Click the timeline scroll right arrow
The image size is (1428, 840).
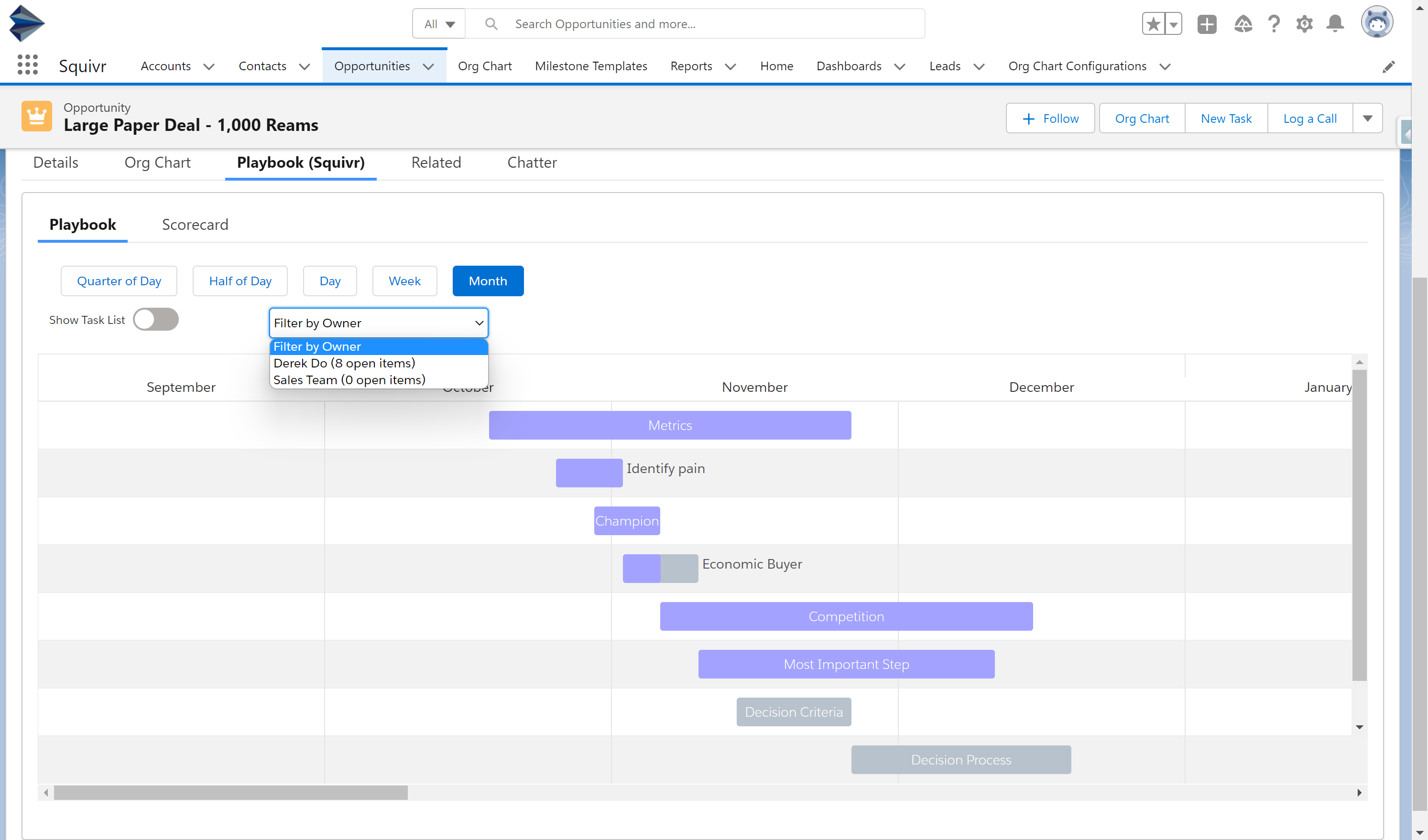point(1360,792)
